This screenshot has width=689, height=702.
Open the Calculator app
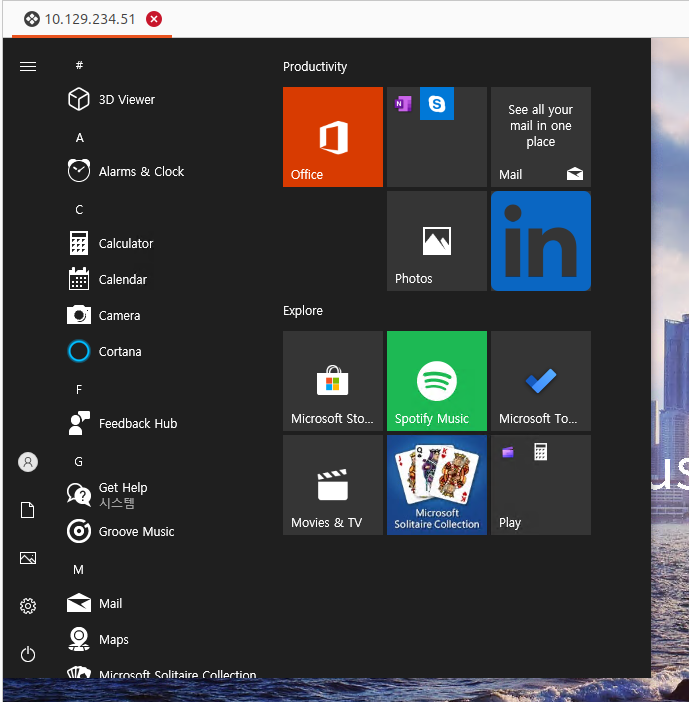(x=110, y=244)
